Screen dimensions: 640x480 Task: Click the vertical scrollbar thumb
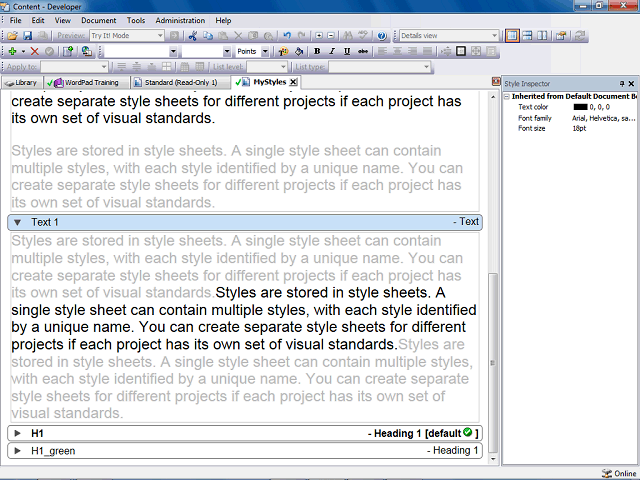point(493,362)
